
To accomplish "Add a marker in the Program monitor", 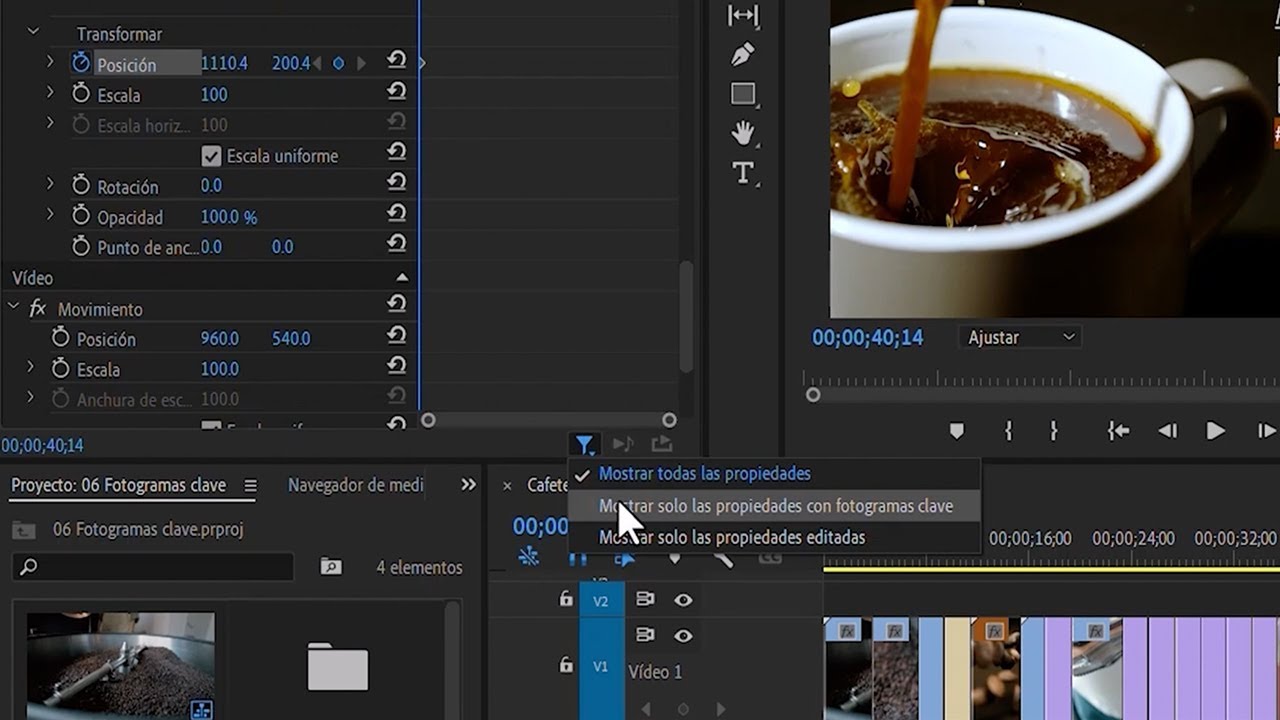I will [x=957, y=430].
